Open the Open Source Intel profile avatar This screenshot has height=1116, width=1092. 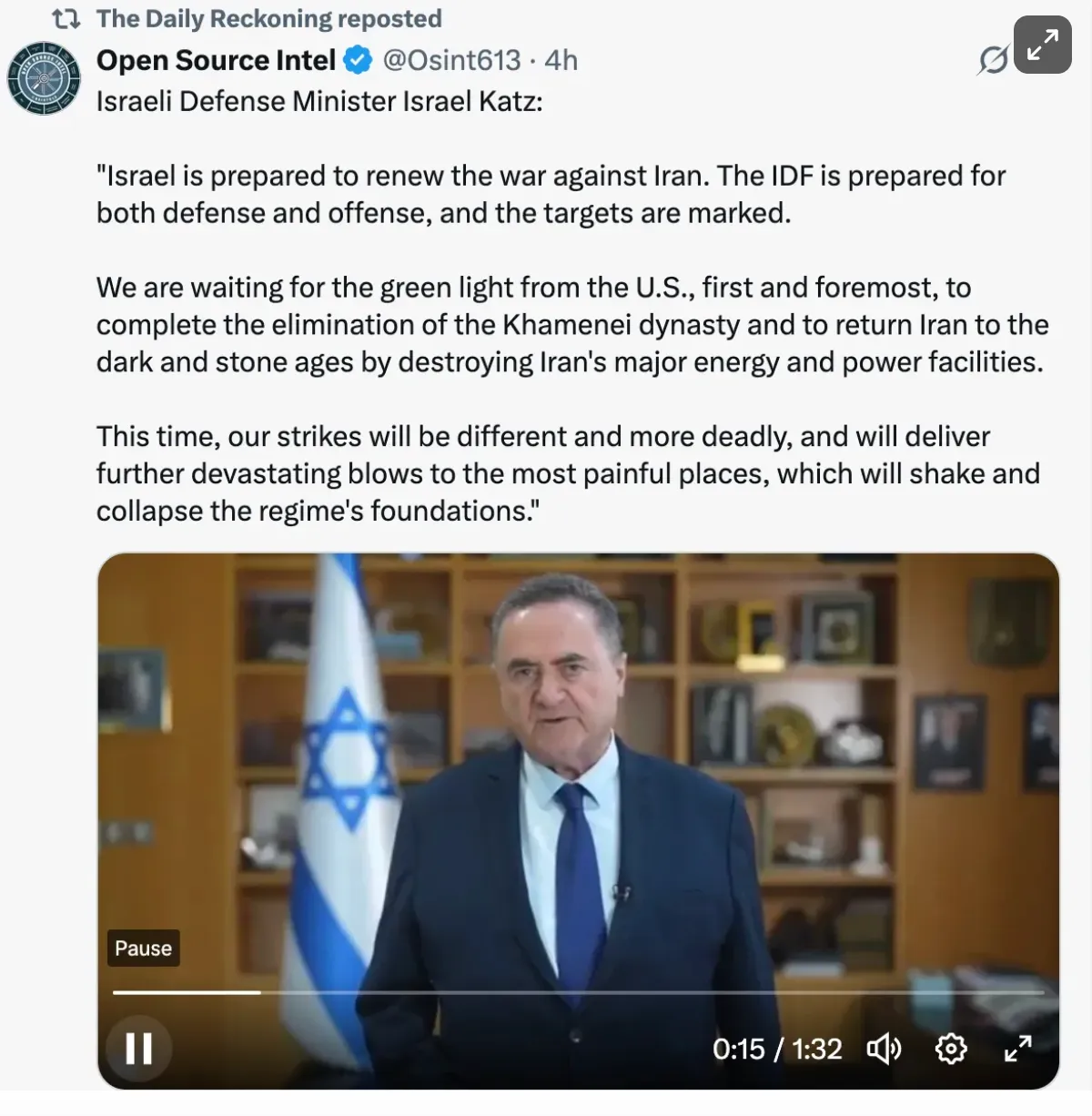click(x=45, y=79)
